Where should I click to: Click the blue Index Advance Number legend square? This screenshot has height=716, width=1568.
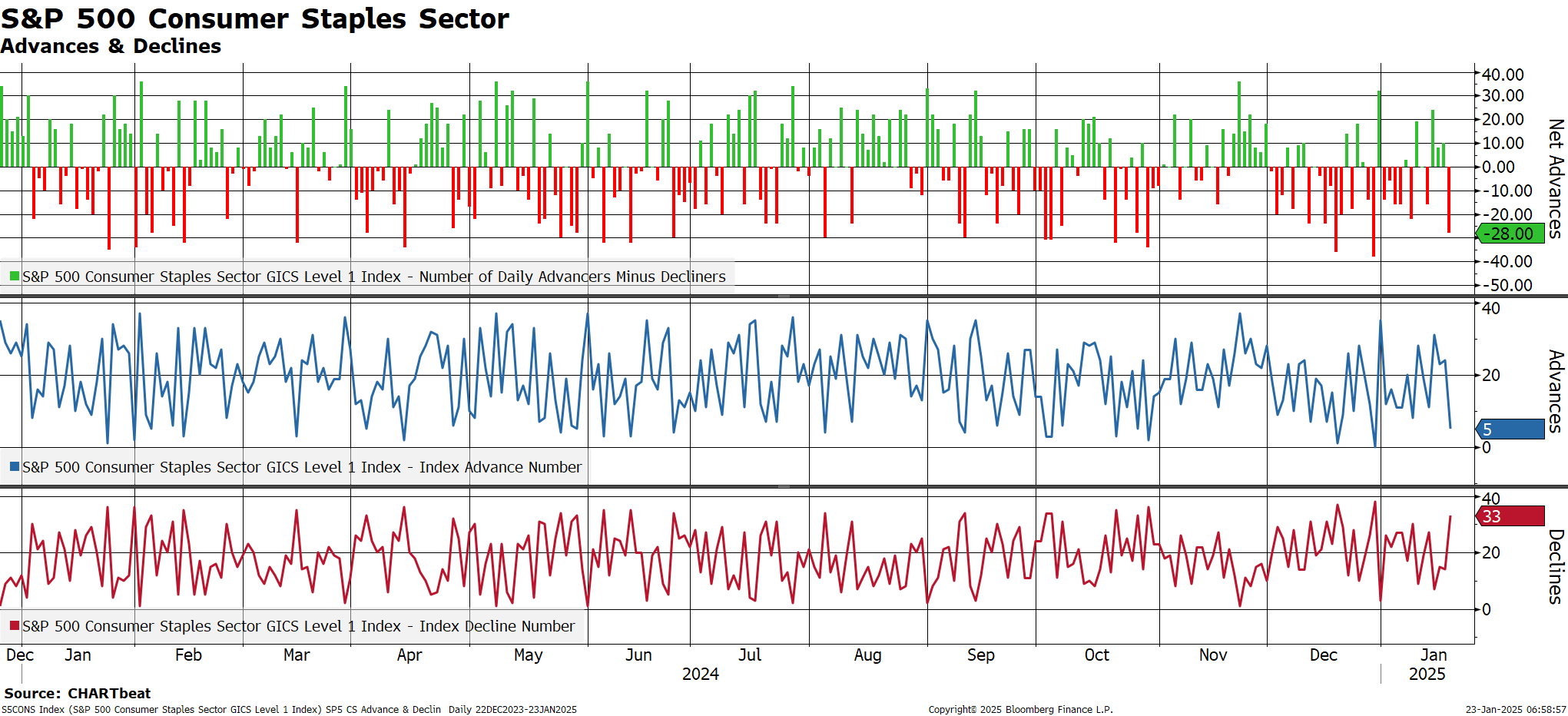pyautogui.click(x=15, y=466)
